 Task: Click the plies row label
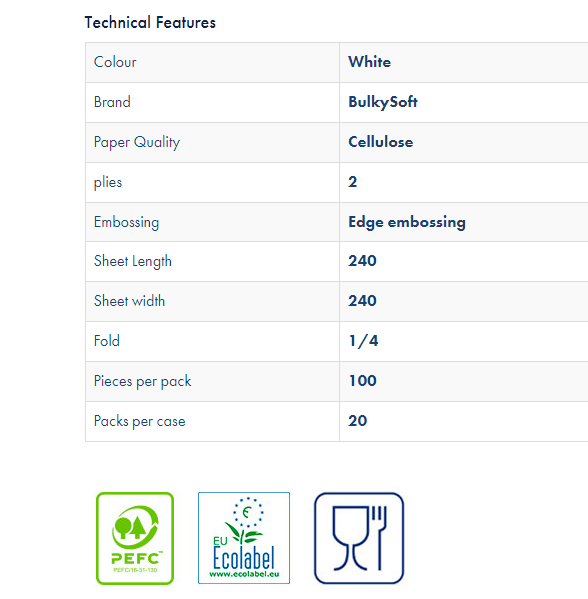point(108,182)
